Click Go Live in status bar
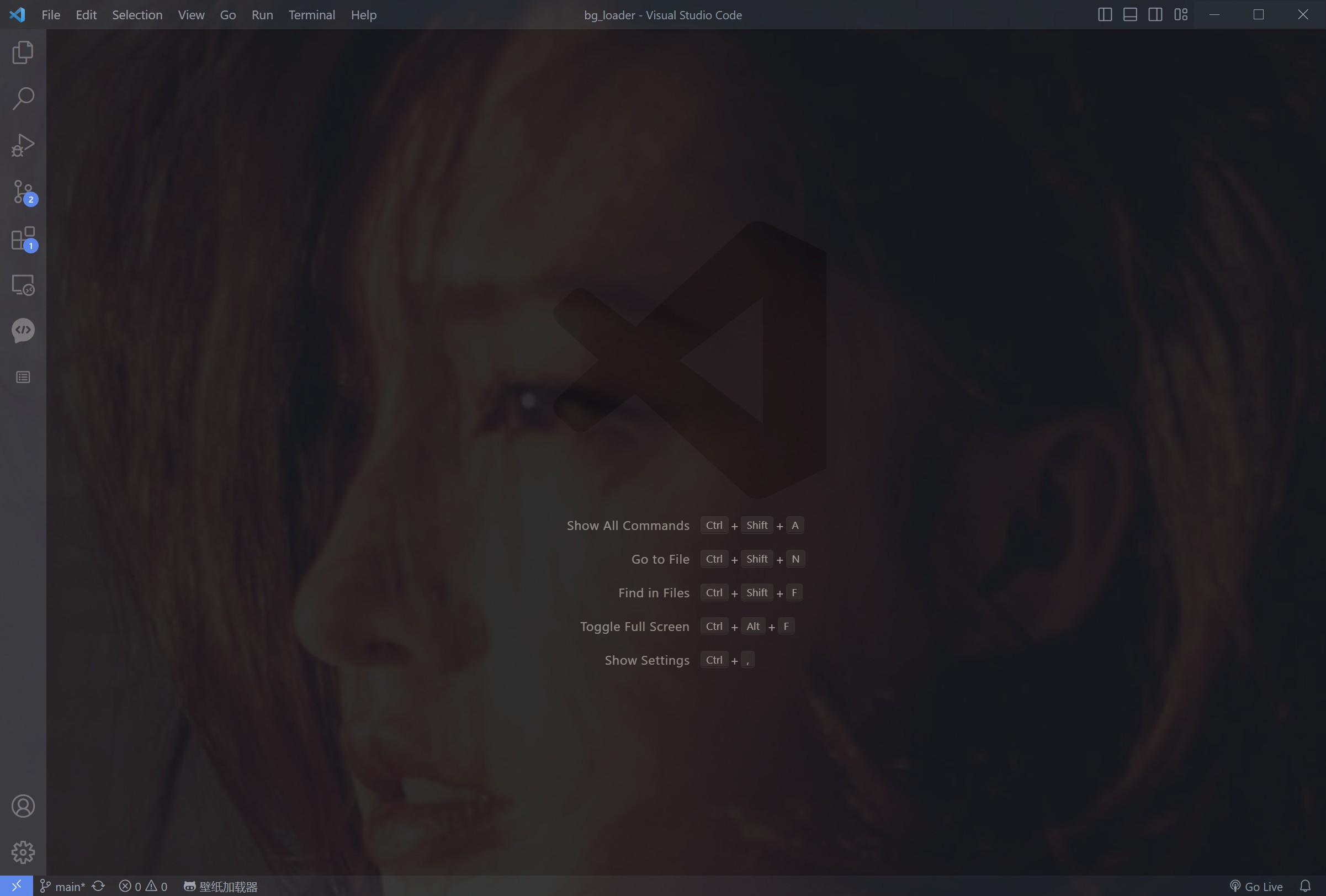Screen dimensions: 1326x896 pos(1256,886)
